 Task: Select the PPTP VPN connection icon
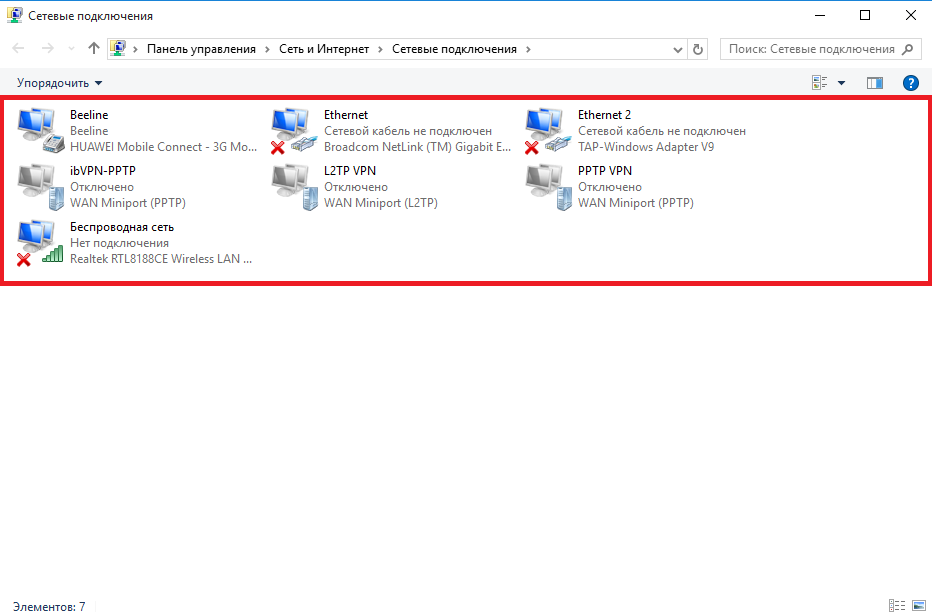tap(547, 186)
